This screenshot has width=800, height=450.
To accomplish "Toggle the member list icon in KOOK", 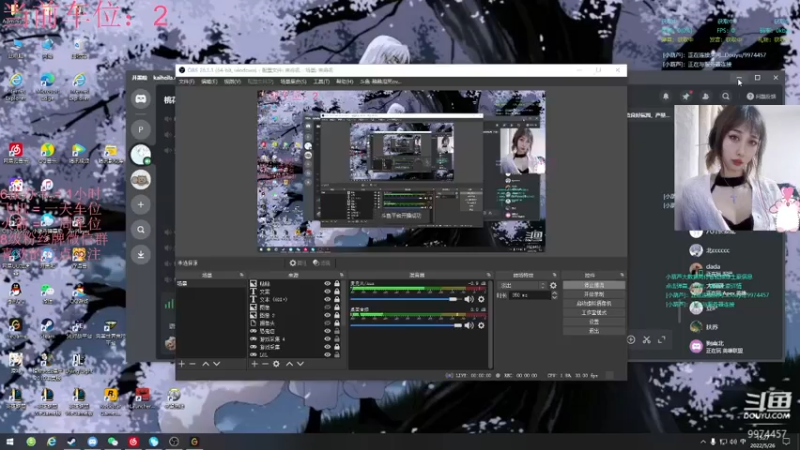I will 706,96.
